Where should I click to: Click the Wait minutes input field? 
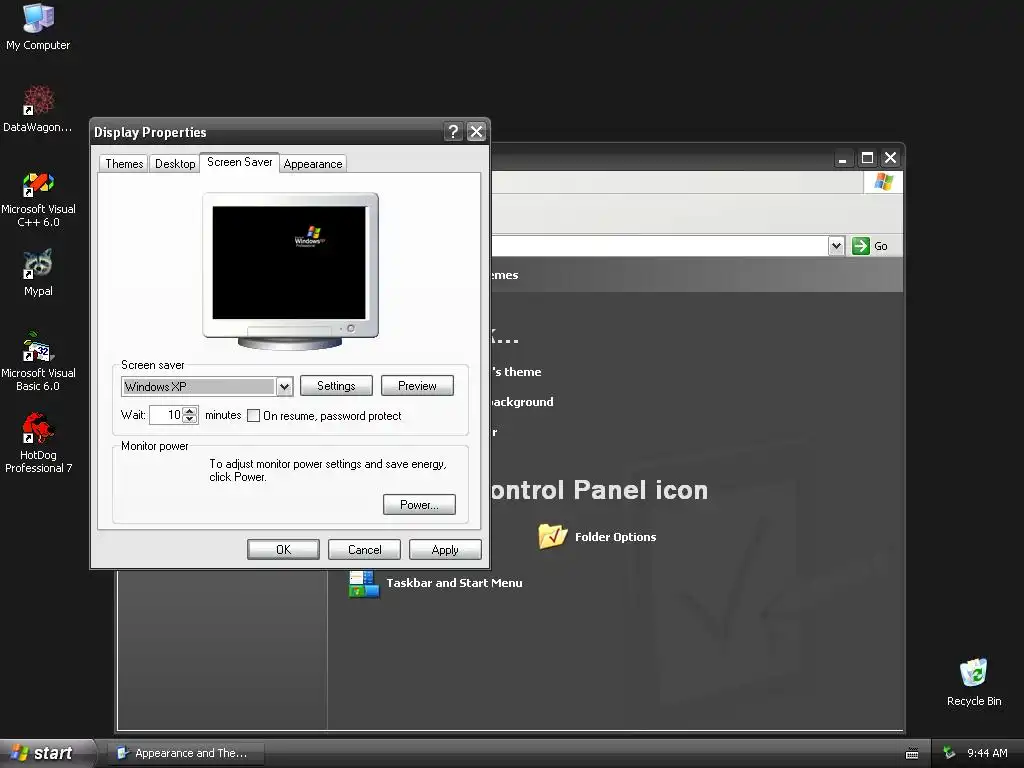[166, 415]
